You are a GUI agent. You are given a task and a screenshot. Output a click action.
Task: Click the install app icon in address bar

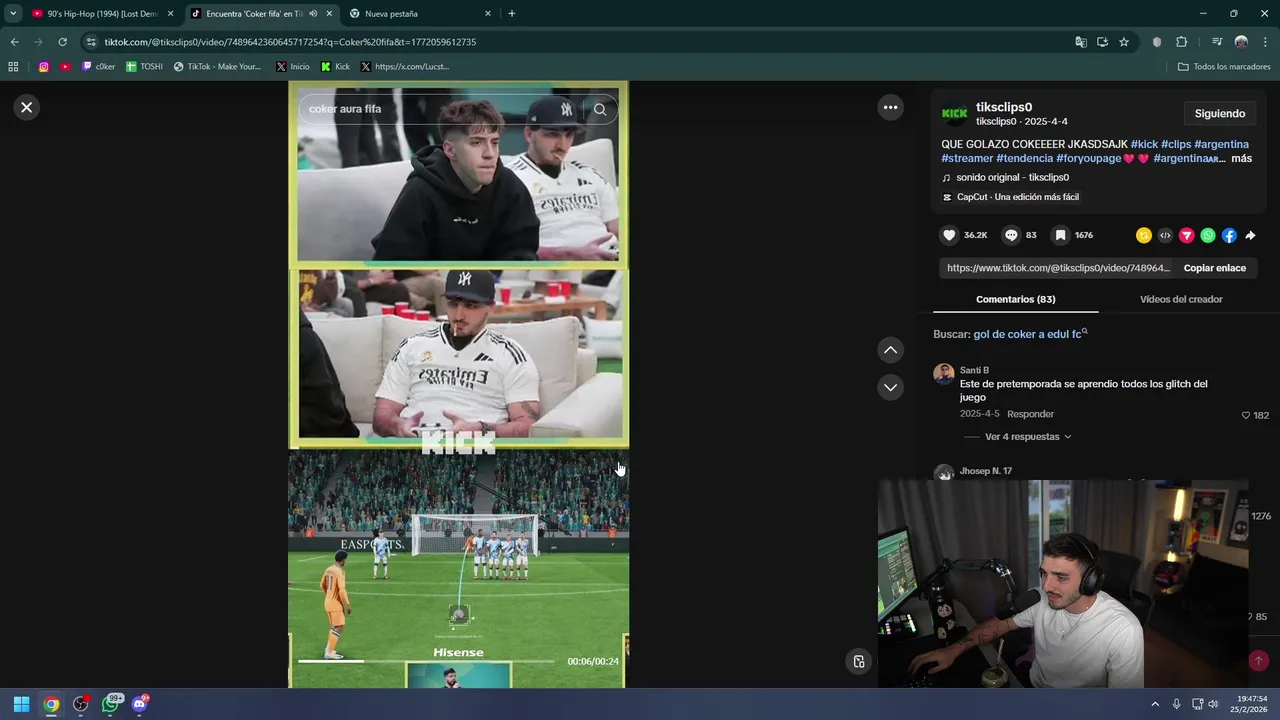tap(1102, 42)
